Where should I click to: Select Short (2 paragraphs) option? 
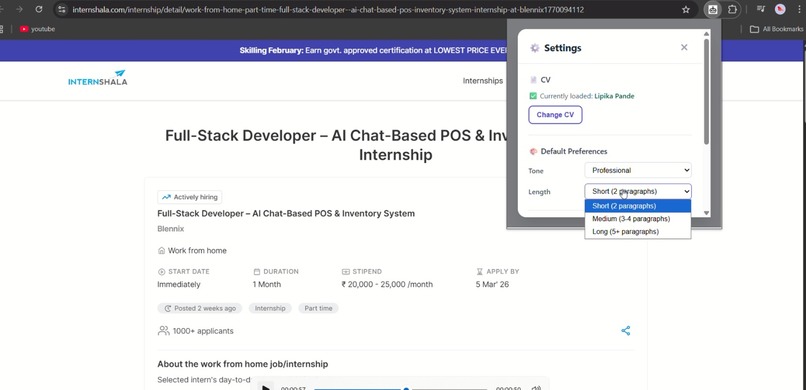point(638,206)
